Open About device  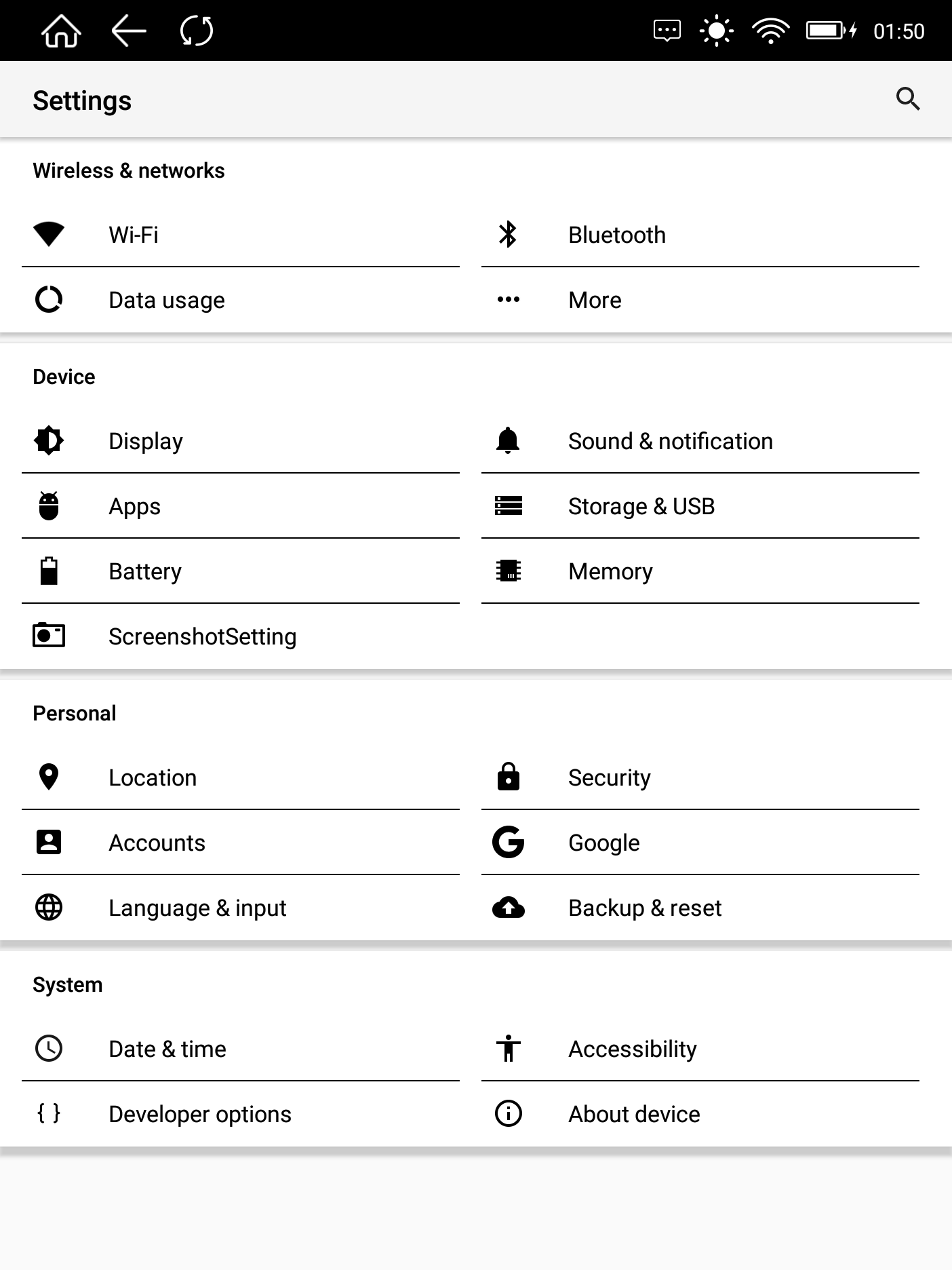coord(634,1114)
